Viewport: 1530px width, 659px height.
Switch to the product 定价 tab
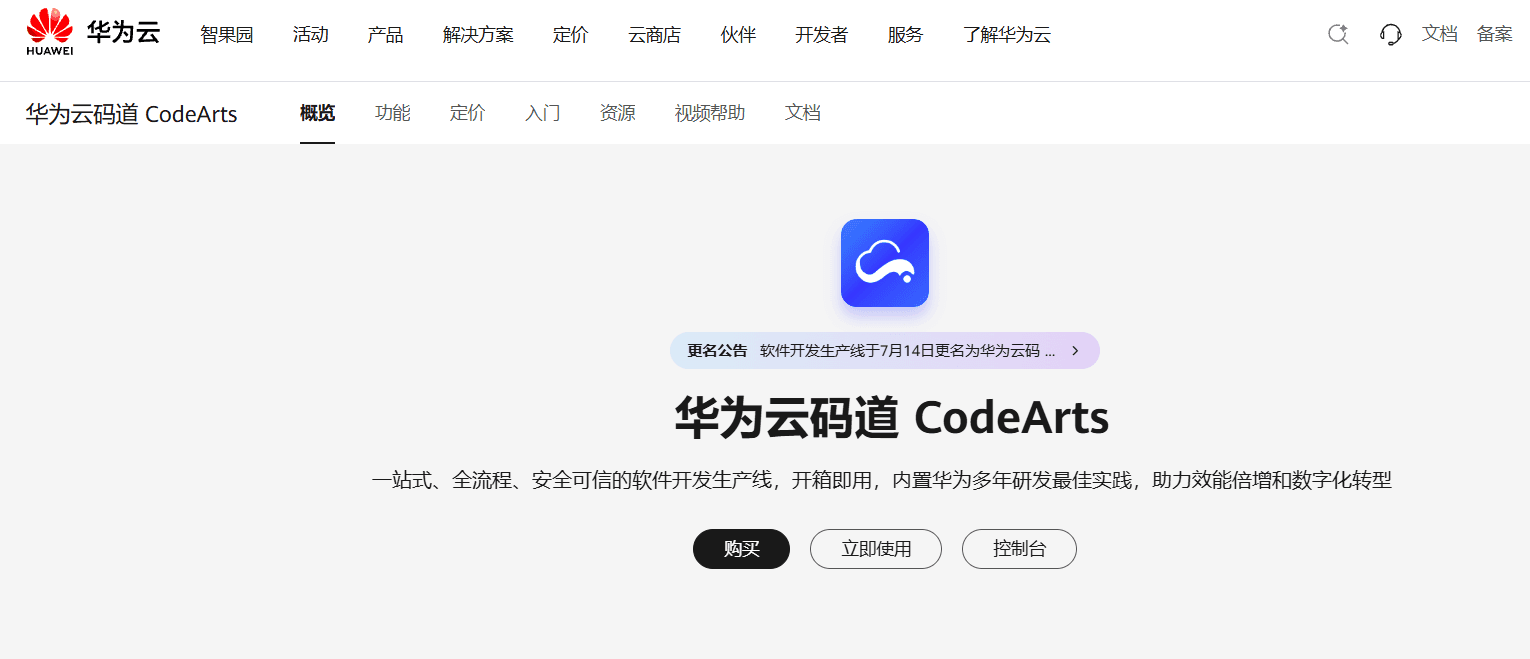click(x=468, y=113)
